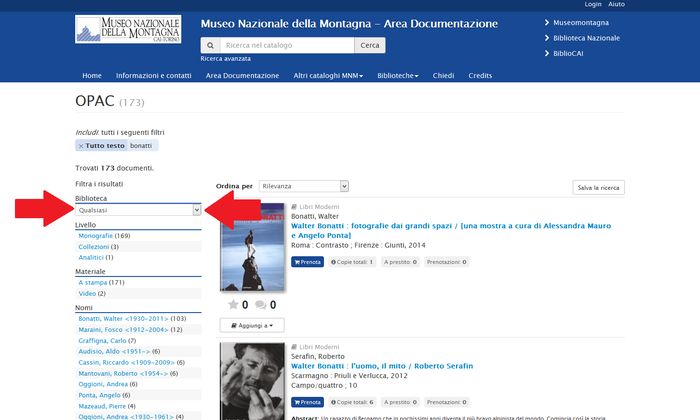Click the bonatti filter term tag
This screenshot has width=700, height=420.
click(x=141, y=146)
